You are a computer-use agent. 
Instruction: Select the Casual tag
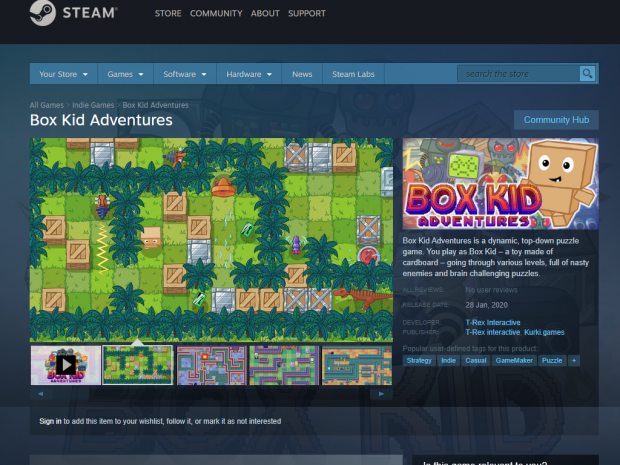pos(476,361)
